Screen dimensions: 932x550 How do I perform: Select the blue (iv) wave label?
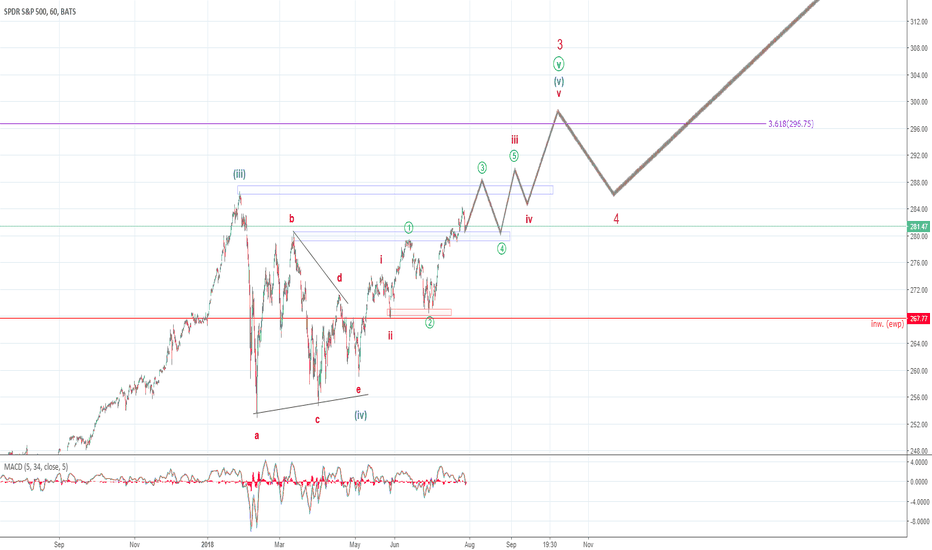coord(361,415)
